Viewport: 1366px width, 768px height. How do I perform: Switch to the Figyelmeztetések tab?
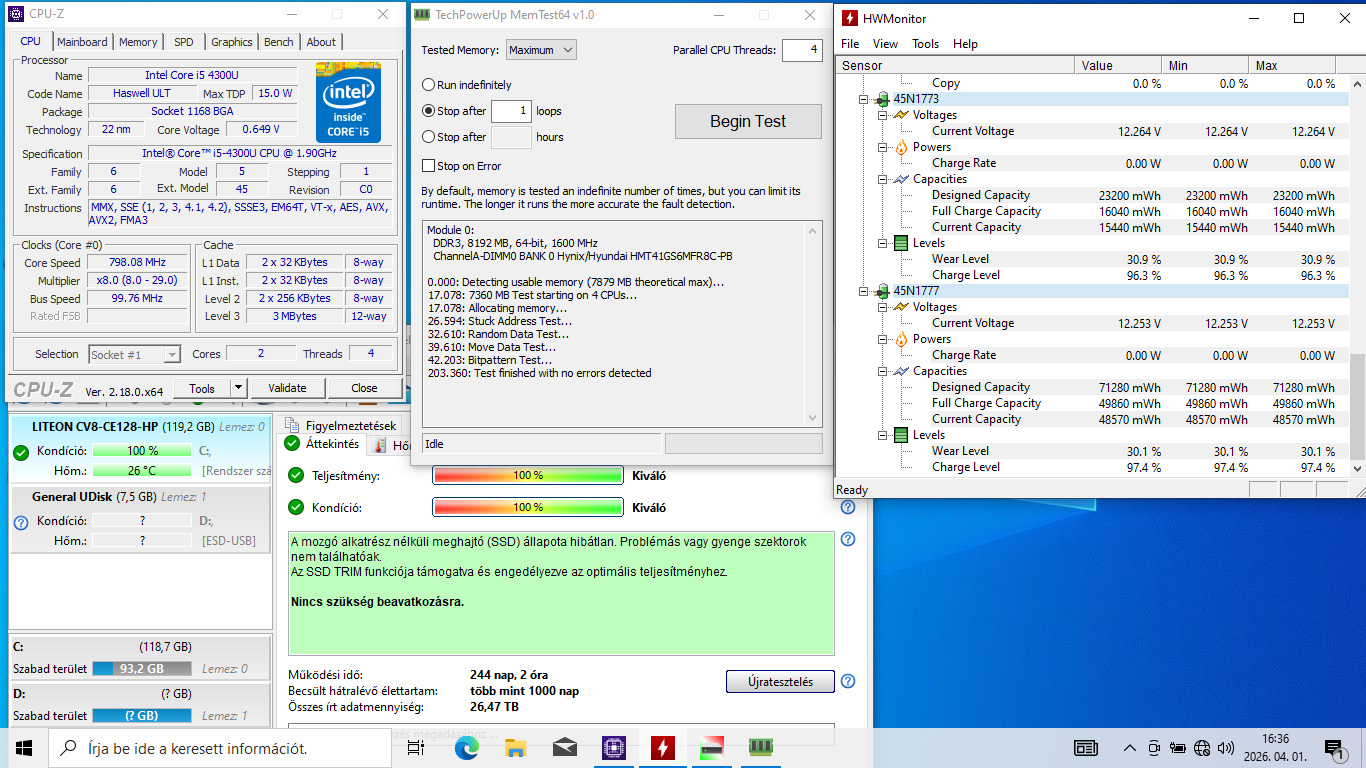[341, 425]
